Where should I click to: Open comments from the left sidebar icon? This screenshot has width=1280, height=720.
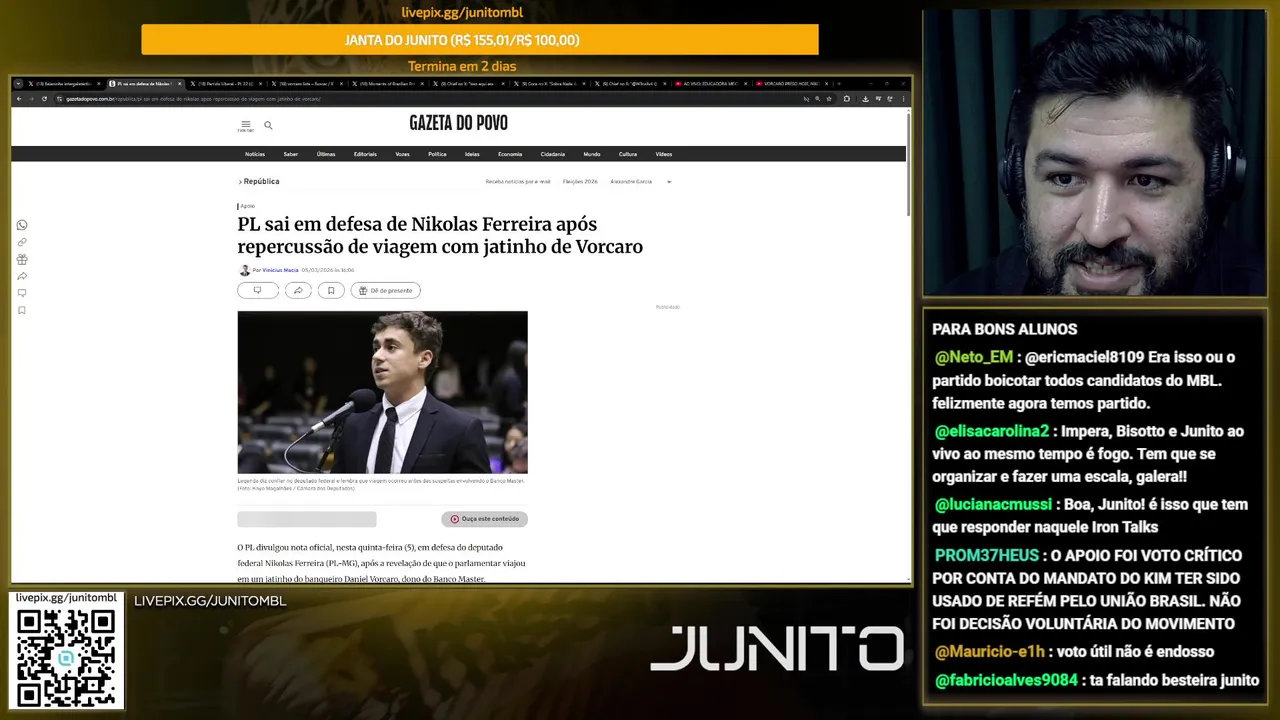(x=22, y=293)
